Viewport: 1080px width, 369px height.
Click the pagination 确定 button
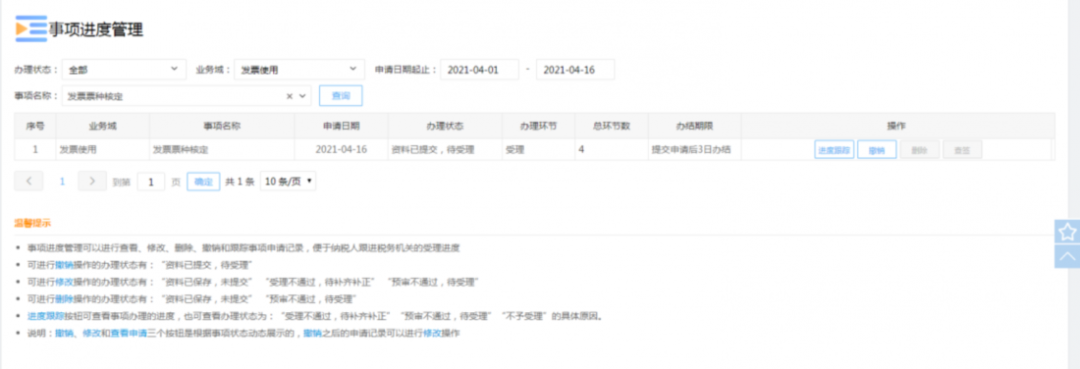[203, 182]
